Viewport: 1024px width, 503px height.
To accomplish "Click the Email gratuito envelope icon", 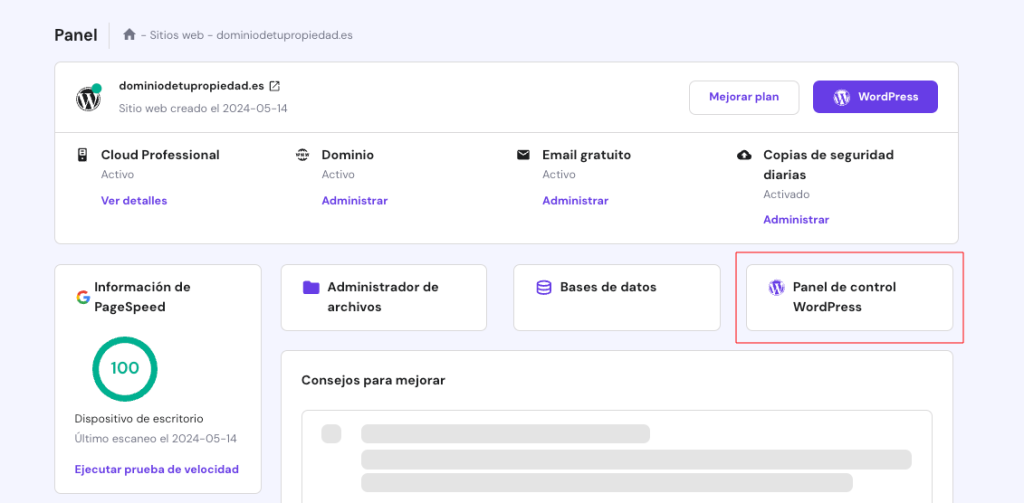I will (x=523, y=155).
